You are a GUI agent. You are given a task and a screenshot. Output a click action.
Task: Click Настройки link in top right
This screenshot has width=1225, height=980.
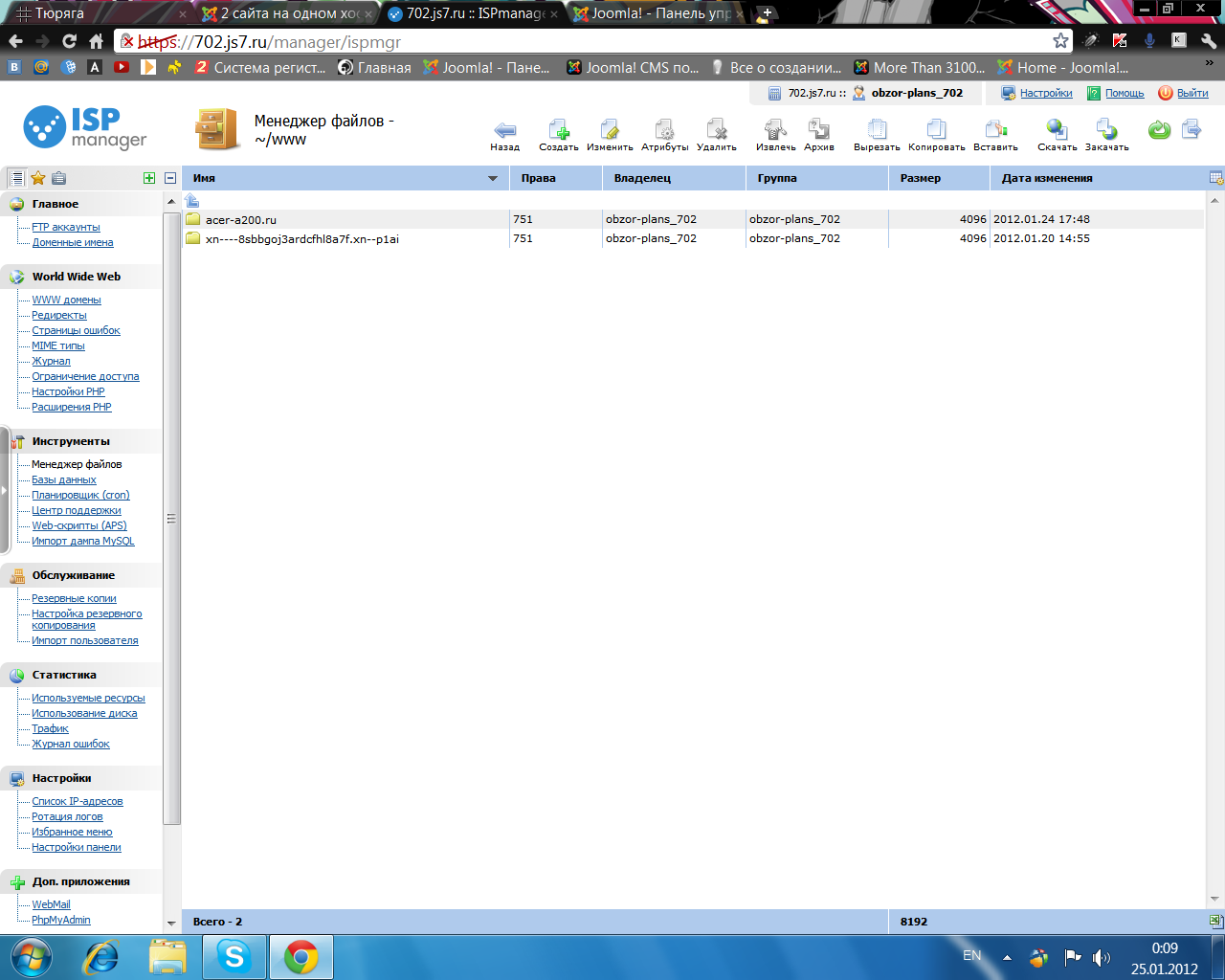1046,93
